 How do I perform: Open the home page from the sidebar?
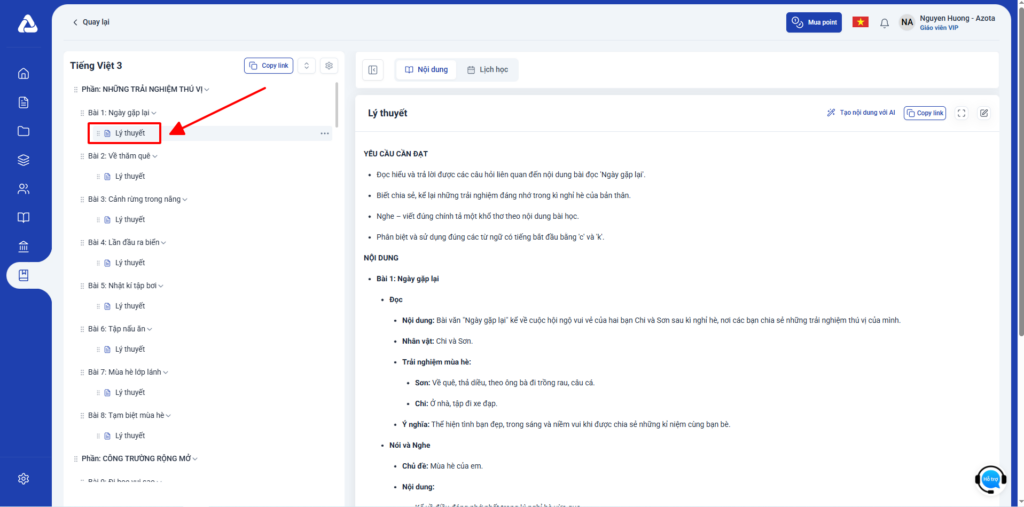(x=24, y=73)
